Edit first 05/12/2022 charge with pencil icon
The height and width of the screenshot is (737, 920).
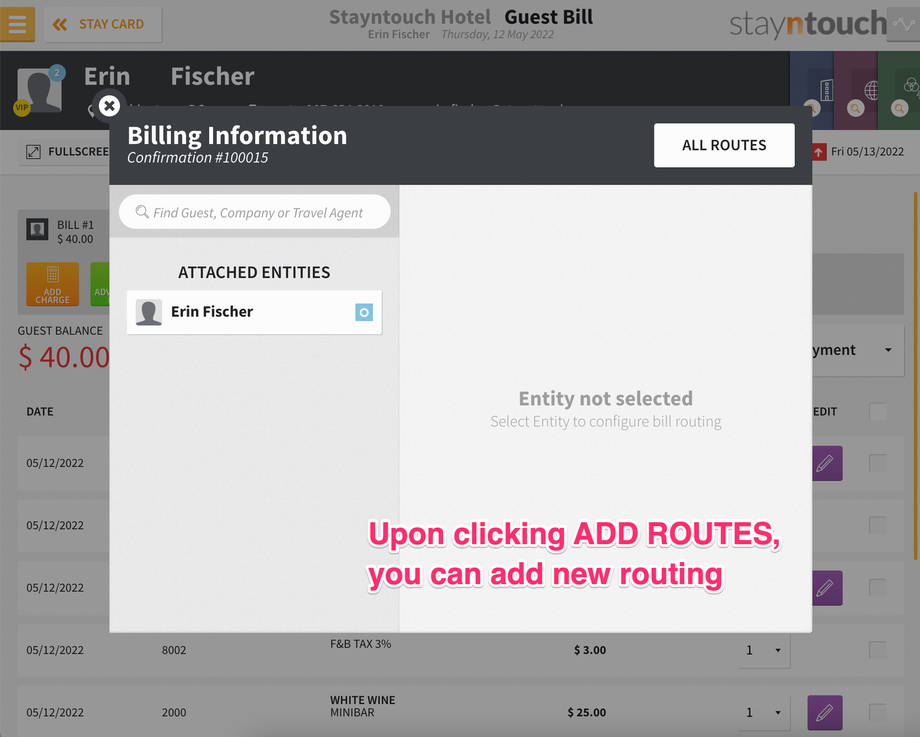[x=827, y=464]
